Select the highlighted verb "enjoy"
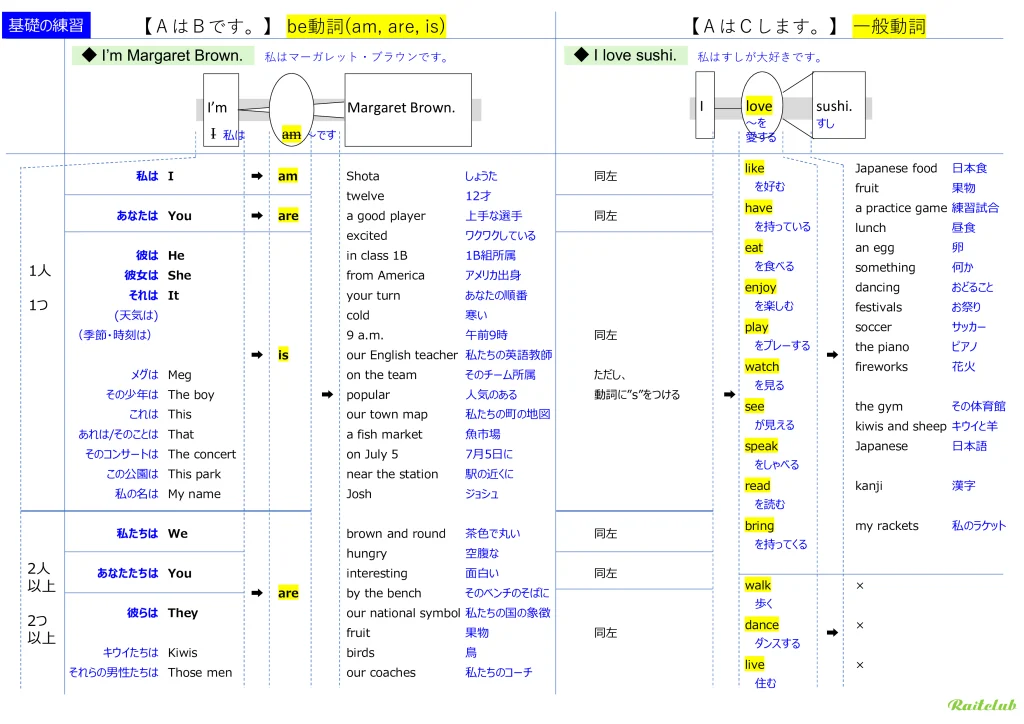1024x724 pixels. click(x=760, y=287)
